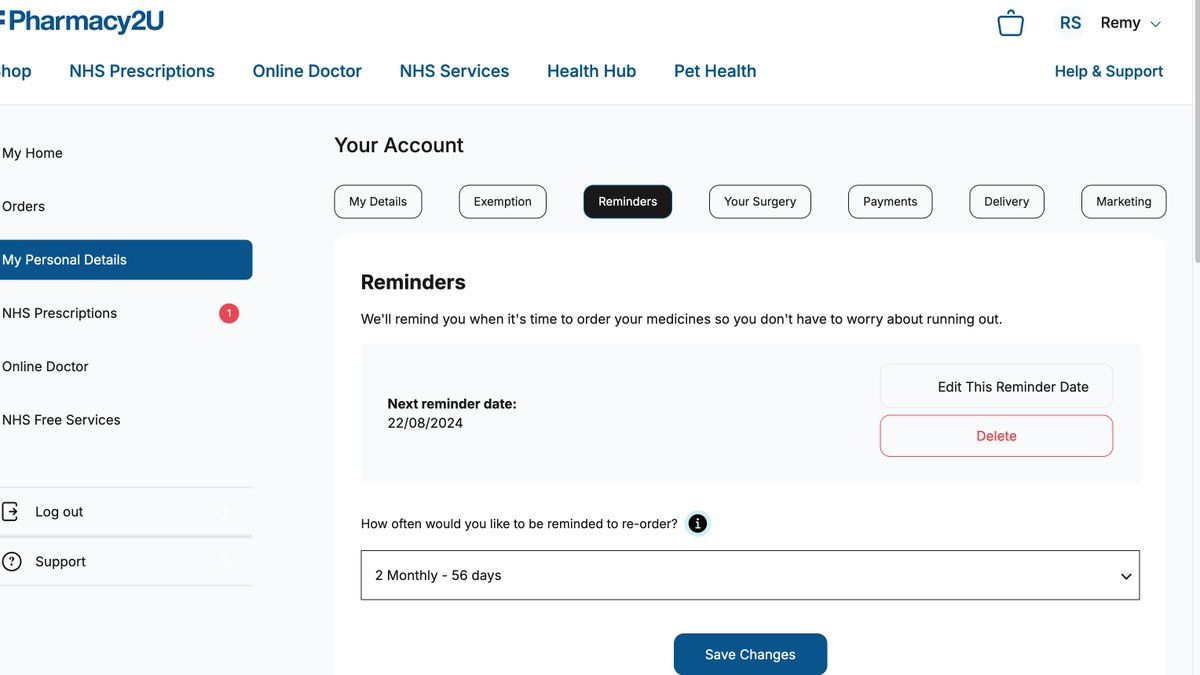Image resolution: width=1200 pixels, height=675 pixels.
Task: Click the RS user avatar
Action: 1070,23
